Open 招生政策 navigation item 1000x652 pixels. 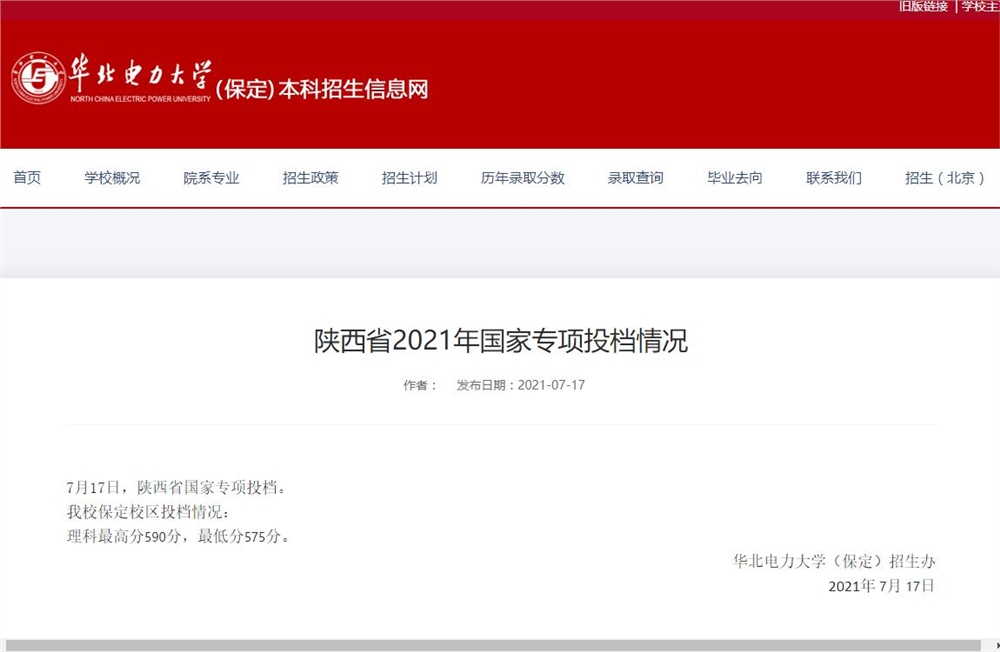[311, 178]
